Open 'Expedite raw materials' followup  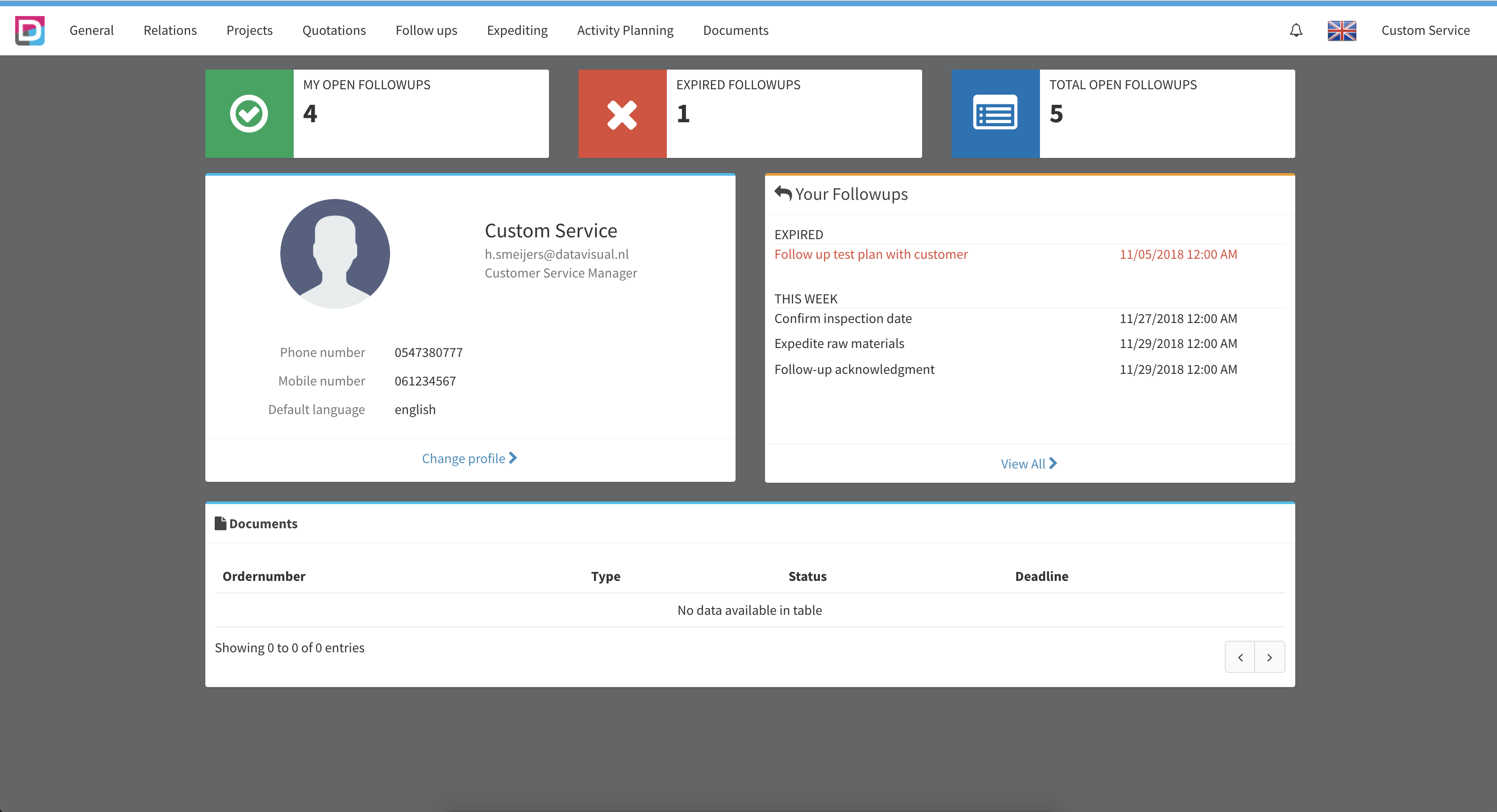pyautogui.click(x=839, y=343)
